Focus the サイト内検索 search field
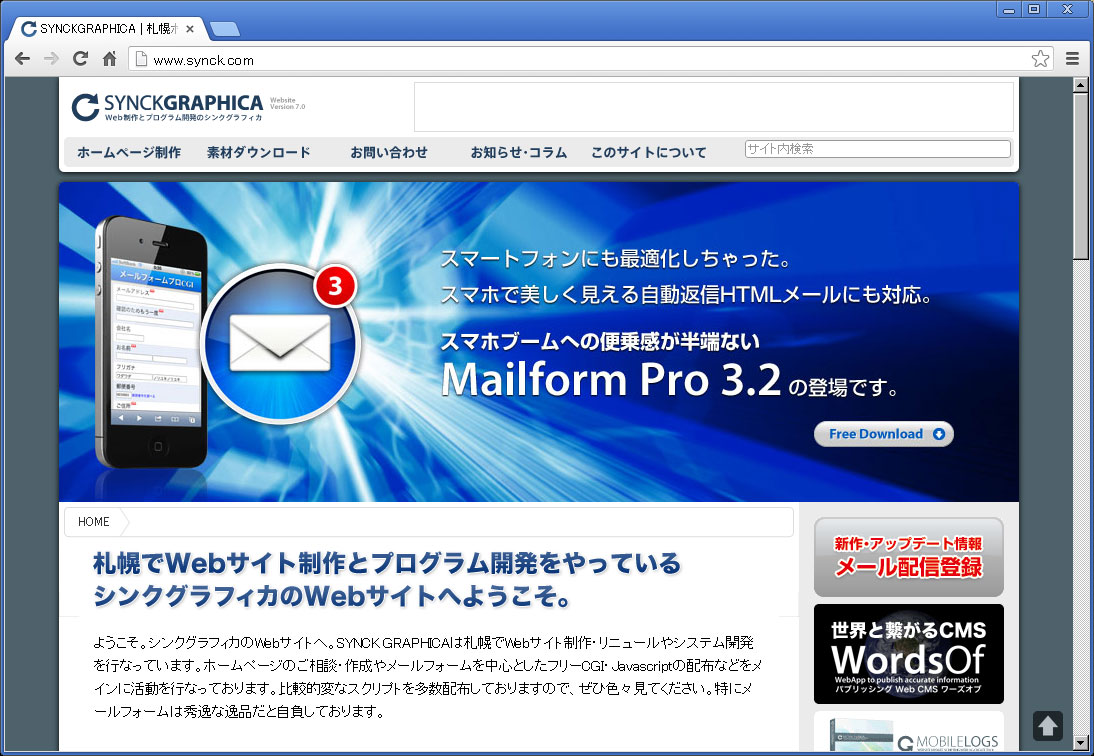1094x756 pixels. tap(878, 149)
